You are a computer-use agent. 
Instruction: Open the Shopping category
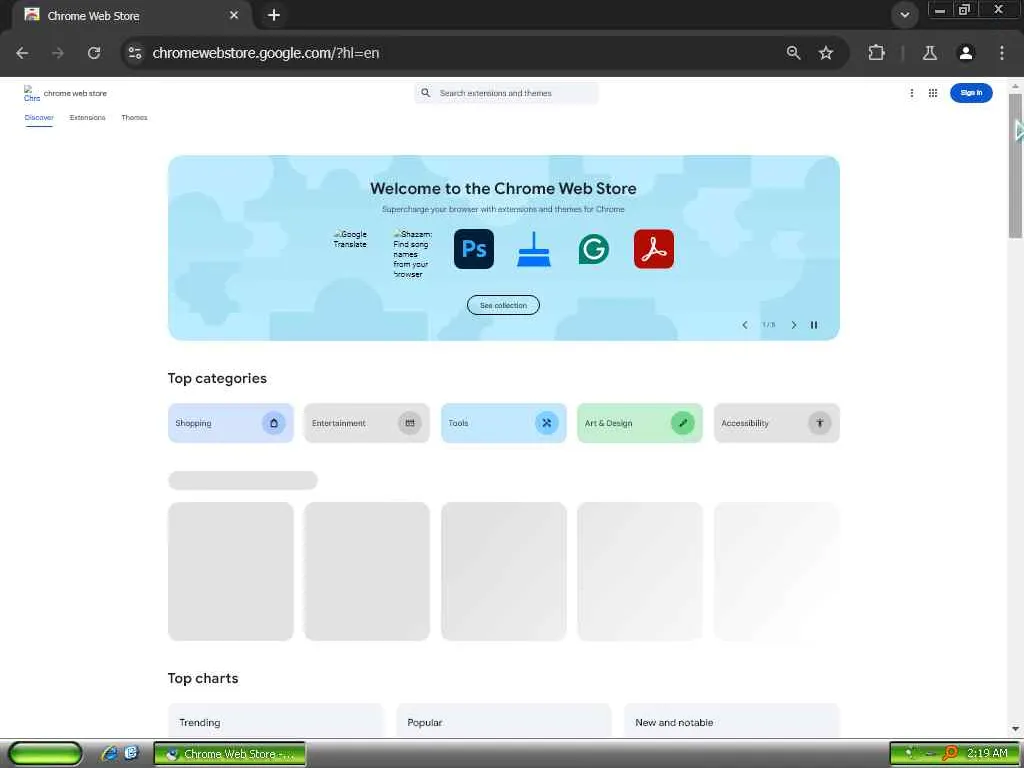coord(231,423)
